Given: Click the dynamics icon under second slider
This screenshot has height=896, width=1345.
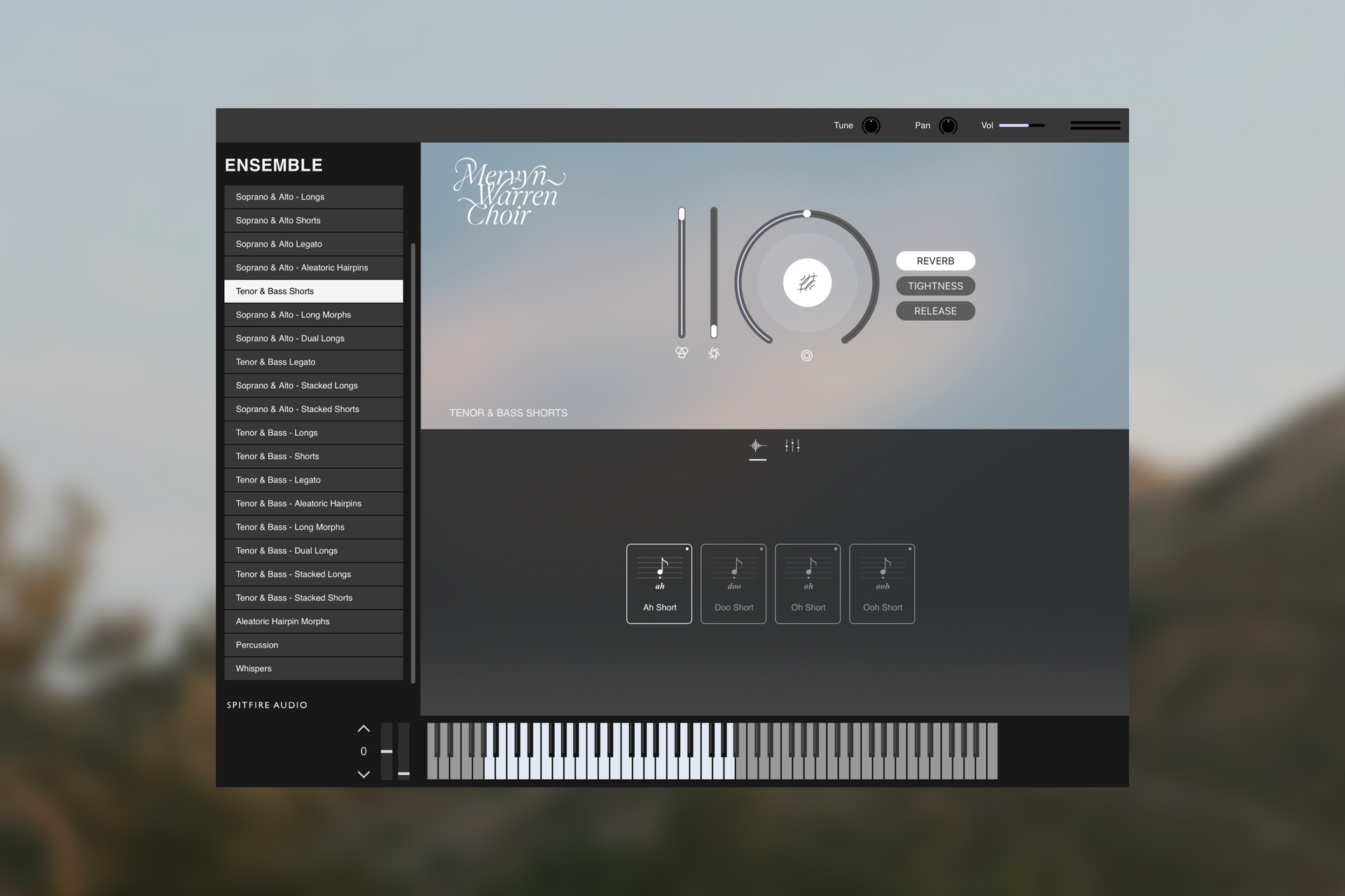Looking at the screenshot, I should click(x=713, y=353).
